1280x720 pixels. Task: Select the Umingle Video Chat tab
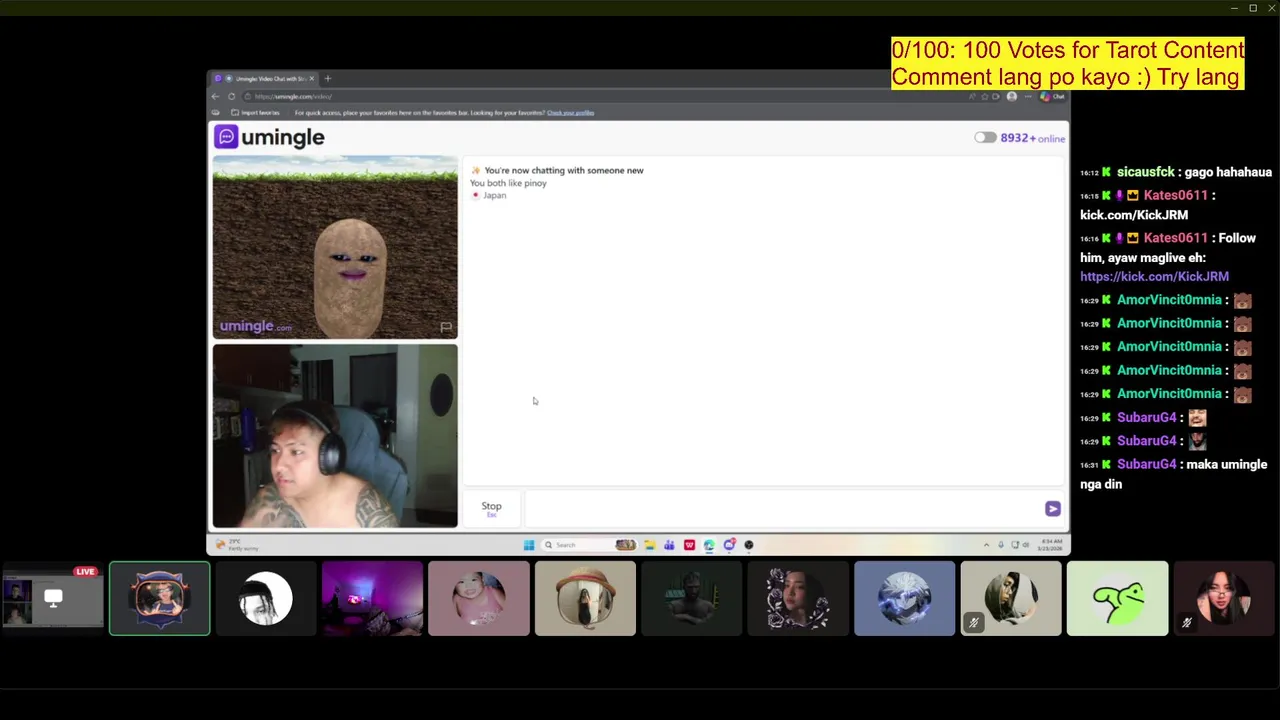pyautogui.click(x=265, y=78)
